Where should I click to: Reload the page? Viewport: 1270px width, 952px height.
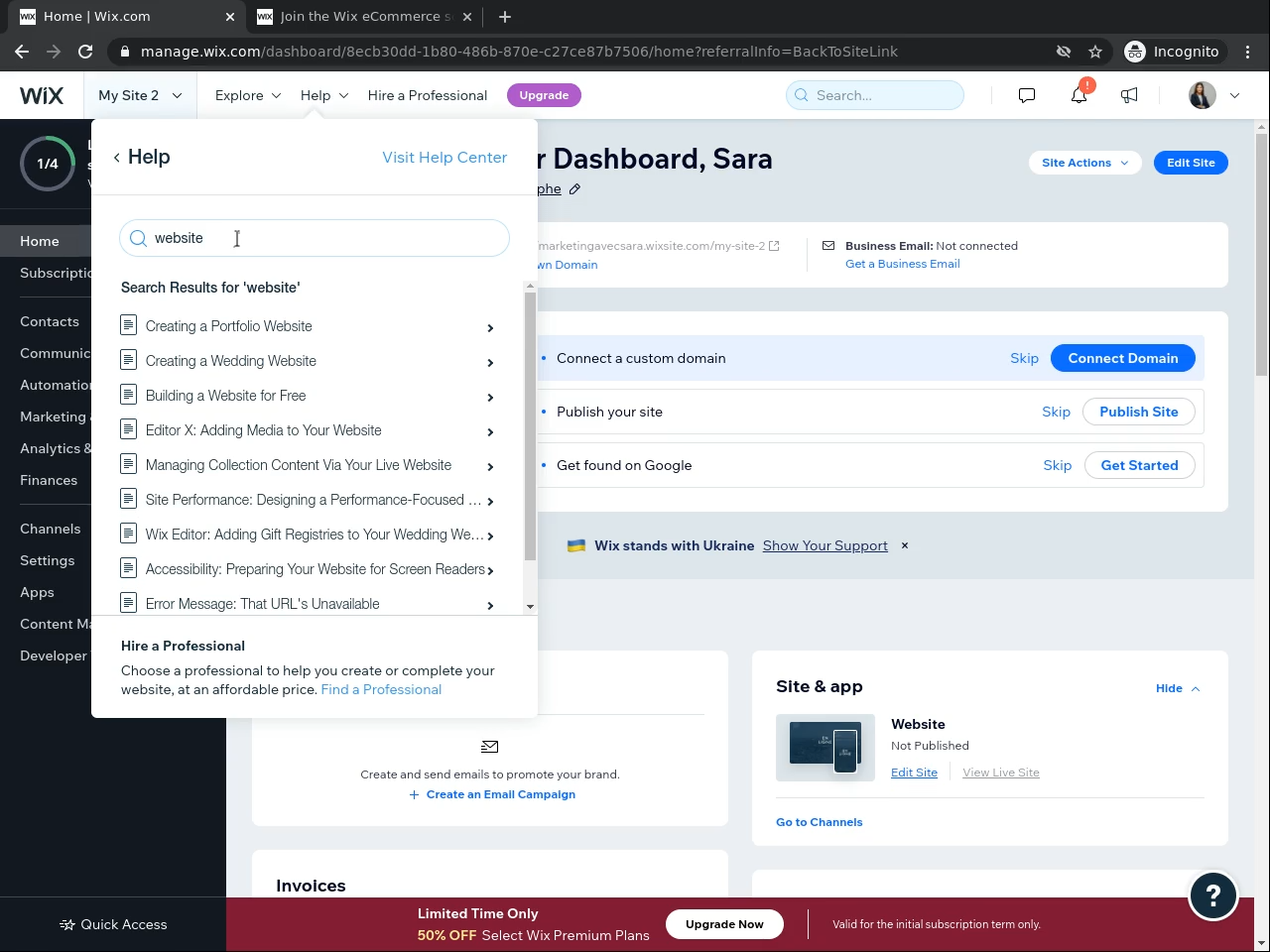click(85, 52)
